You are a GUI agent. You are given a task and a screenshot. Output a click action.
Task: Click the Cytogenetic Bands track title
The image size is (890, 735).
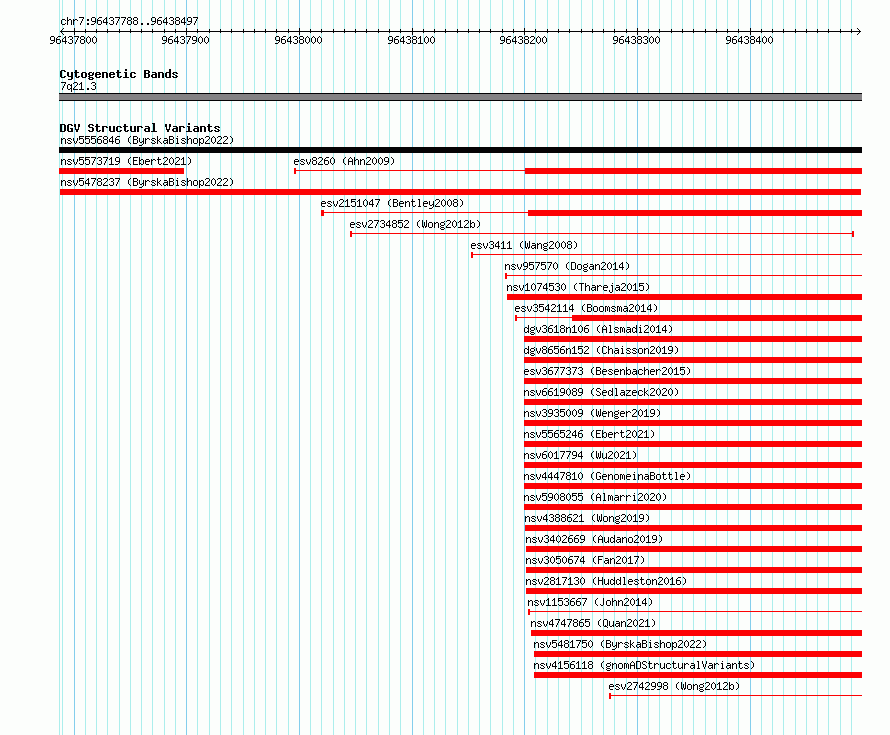coord(119,74)
